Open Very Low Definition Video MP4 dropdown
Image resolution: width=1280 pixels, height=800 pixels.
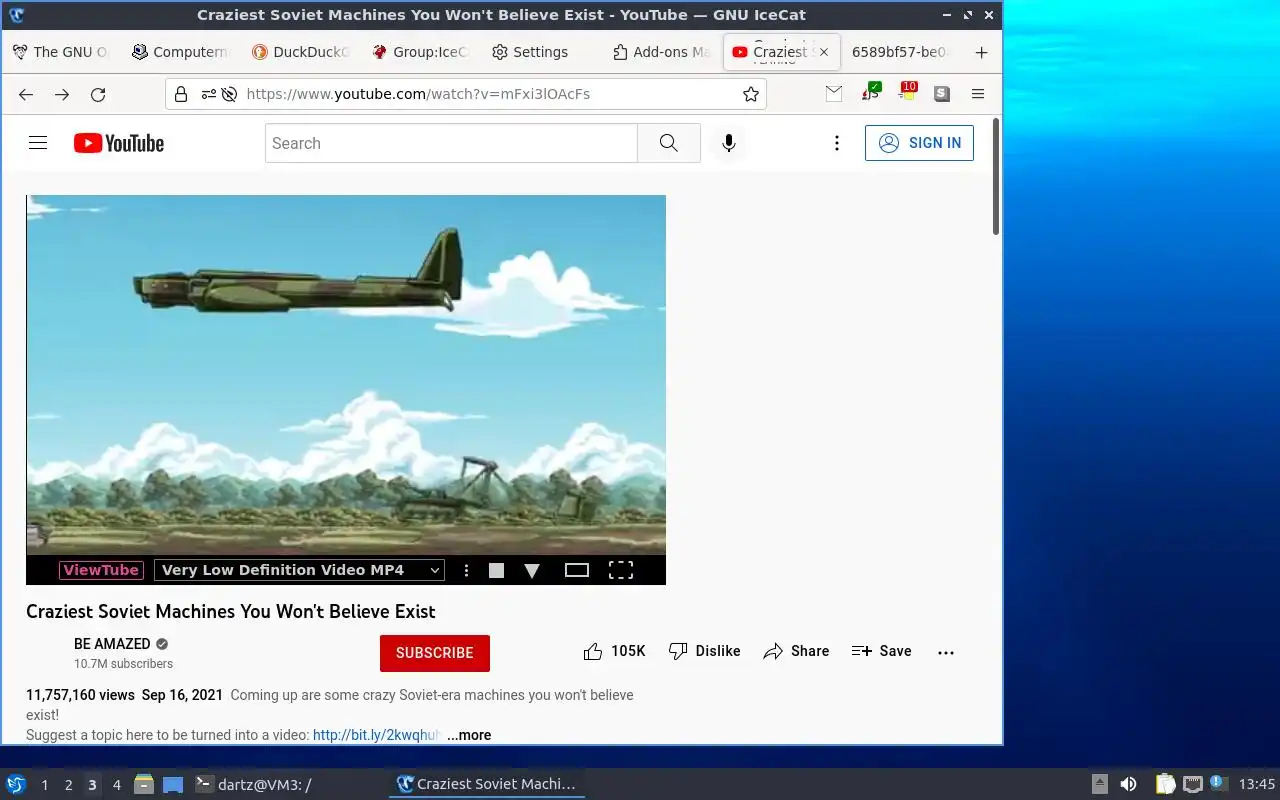click(x=299, y=570)
